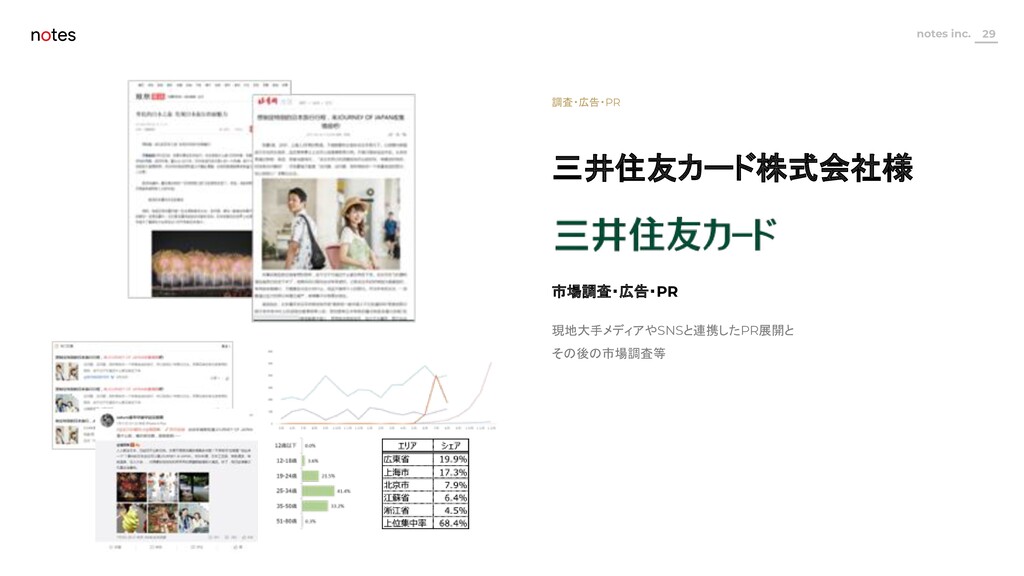Click the heading '三井住友カード株式会社様'
The width and height of the screenshot is (1024, 576).
click(x=732, y=168)
